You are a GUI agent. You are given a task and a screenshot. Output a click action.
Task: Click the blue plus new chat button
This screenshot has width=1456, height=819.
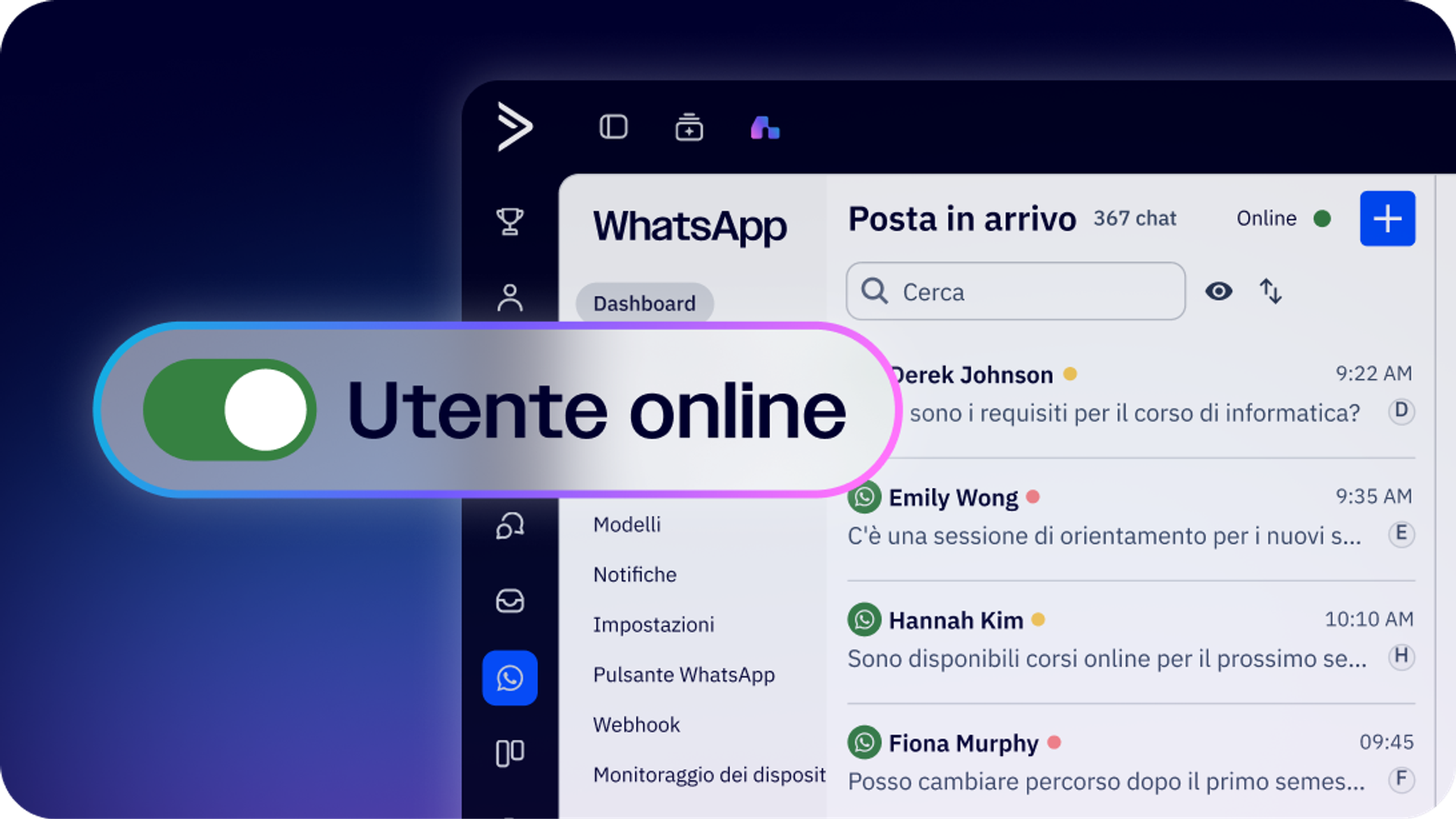point(1388,218)
